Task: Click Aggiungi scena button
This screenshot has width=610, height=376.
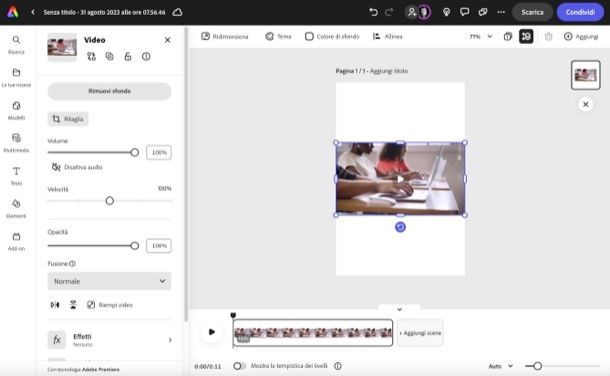Action: point(420,333)
